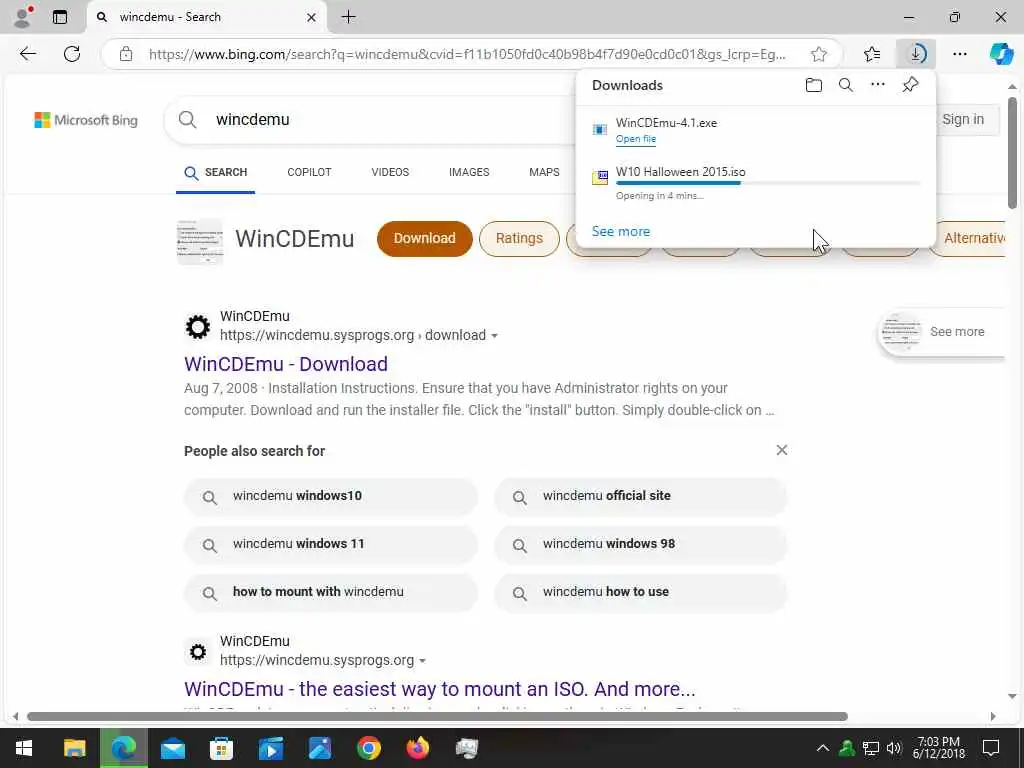The image size is (1024, 768).
Task: Toggle the Downloads toolbar button
Action: [916, 54]
